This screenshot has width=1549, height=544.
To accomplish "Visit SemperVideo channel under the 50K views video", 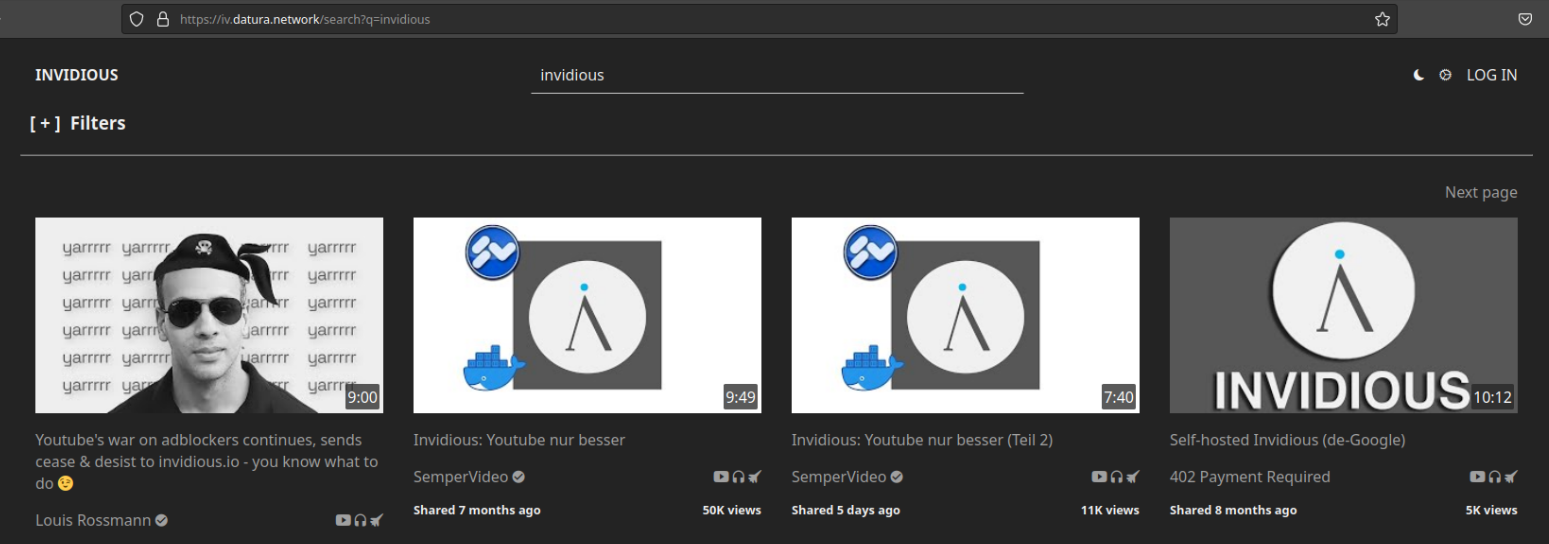I will point(460,477).
